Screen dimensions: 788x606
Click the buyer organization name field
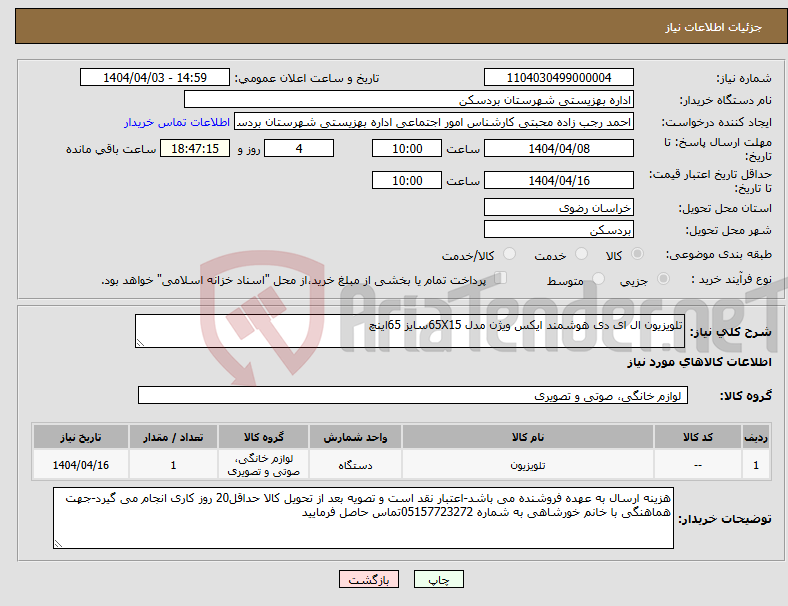[409, 99]
